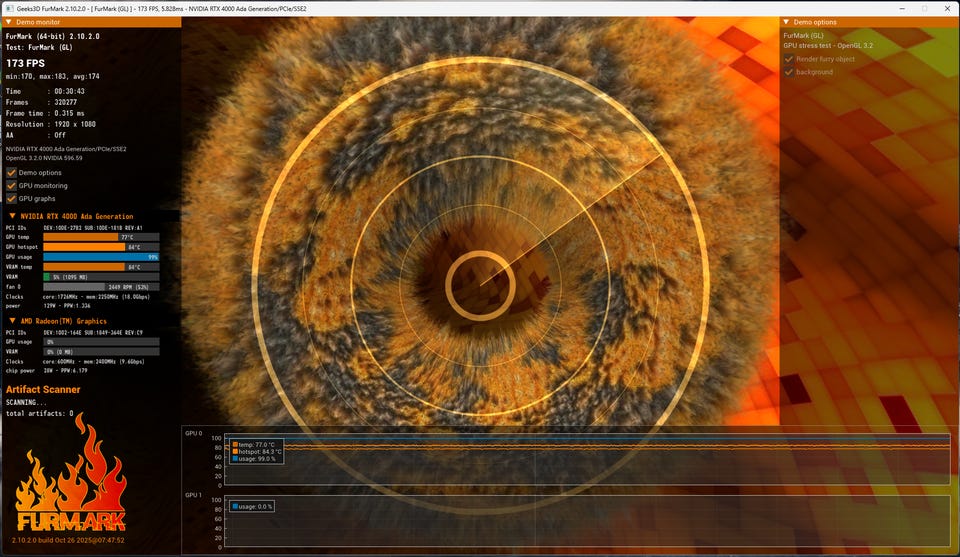The width and height of the screenshot is (960, 557).
Task: Minimize the FurMark window
Action: (902, 9)
